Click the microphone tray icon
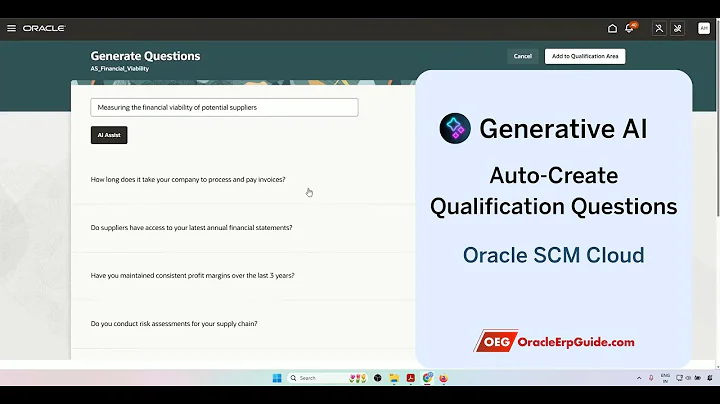This screenshot has width=720, height=404. (x=651, y=378)
